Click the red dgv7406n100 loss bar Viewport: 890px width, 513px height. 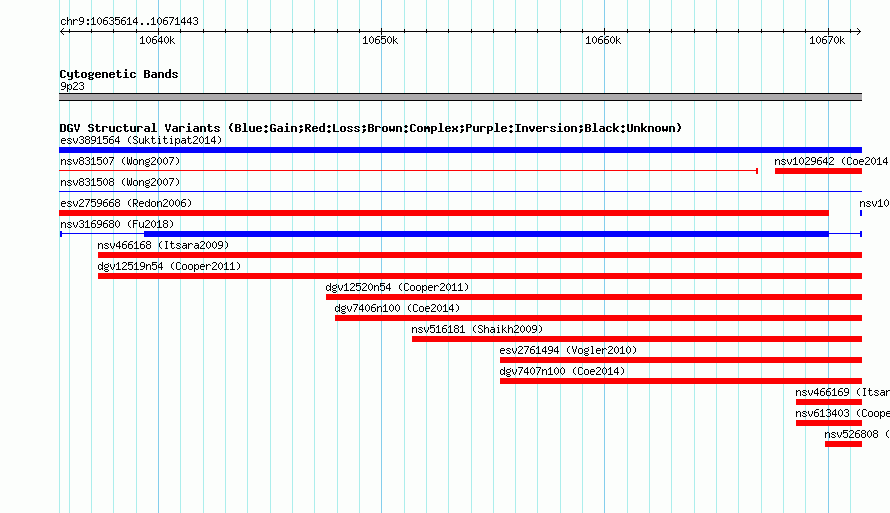tap(598, 318)
